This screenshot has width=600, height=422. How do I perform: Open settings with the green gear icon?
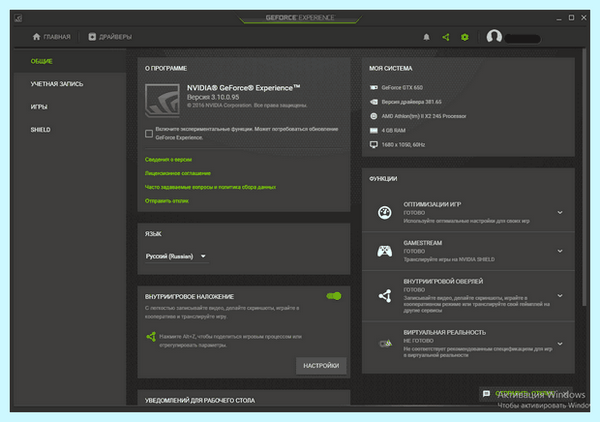[465, 37]
